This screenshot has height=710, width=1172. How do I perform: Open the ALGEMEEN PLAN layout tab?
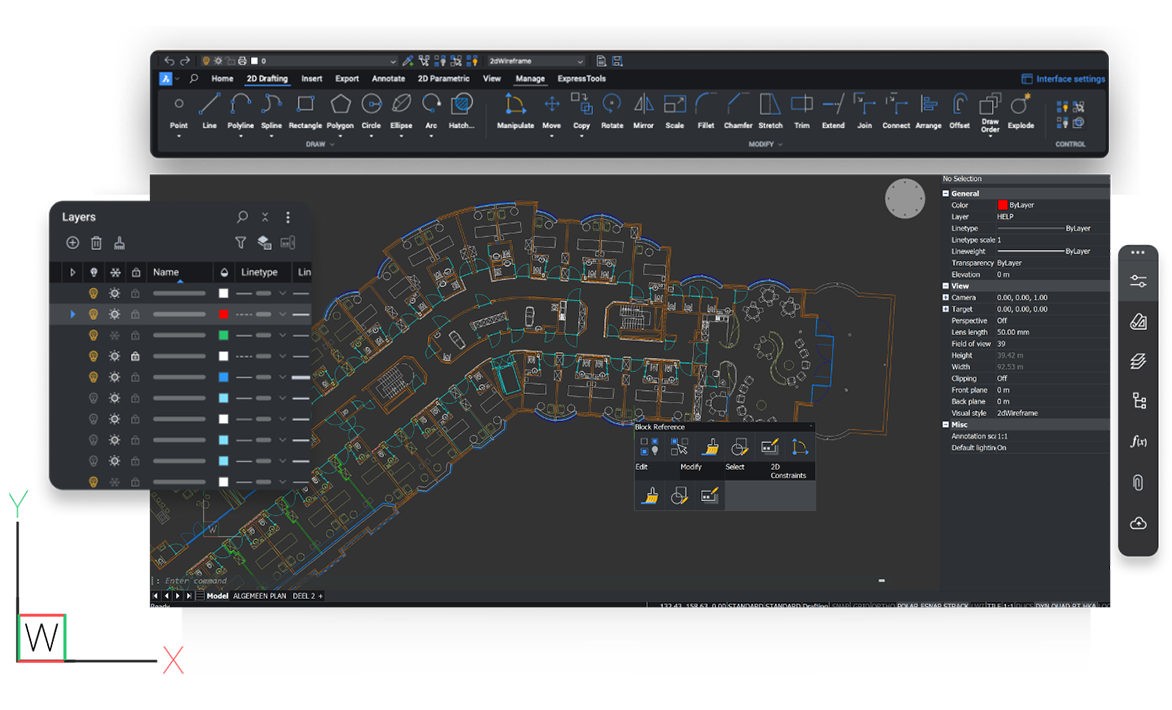point(258,595)
